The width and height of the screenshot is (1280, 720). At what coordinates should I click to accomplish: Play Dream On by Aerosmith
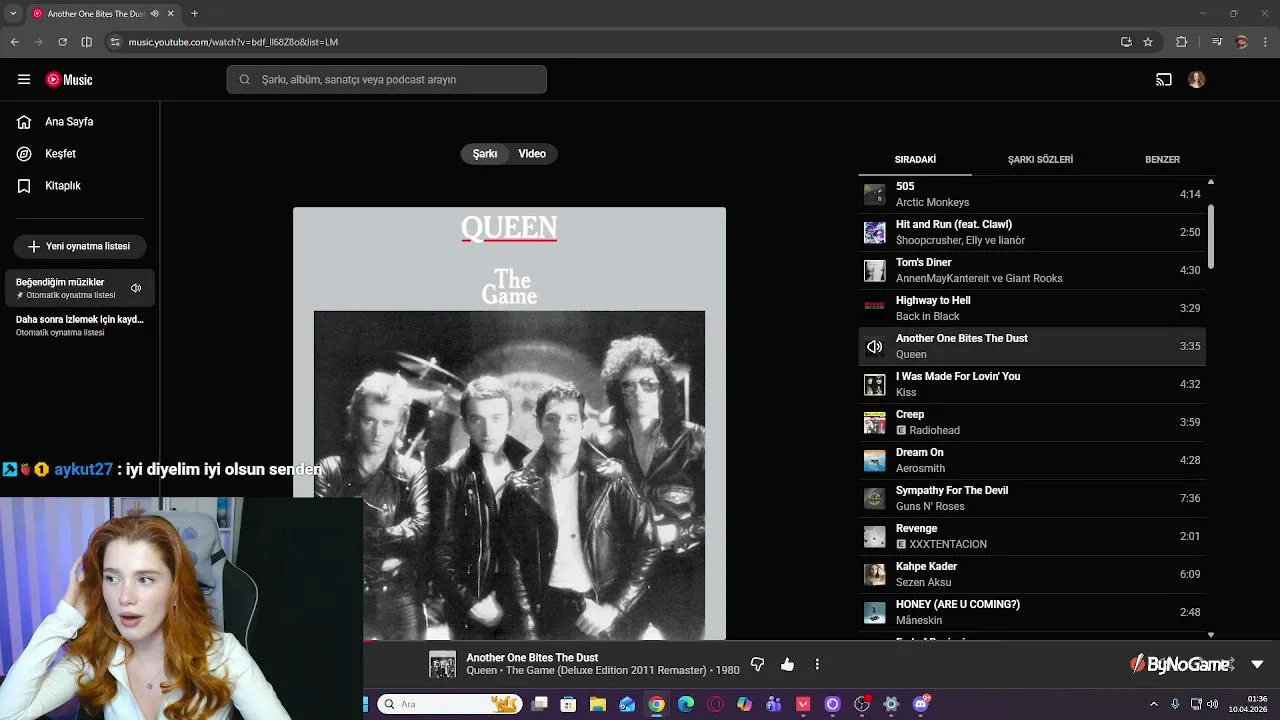click(x=1032, y=460)
